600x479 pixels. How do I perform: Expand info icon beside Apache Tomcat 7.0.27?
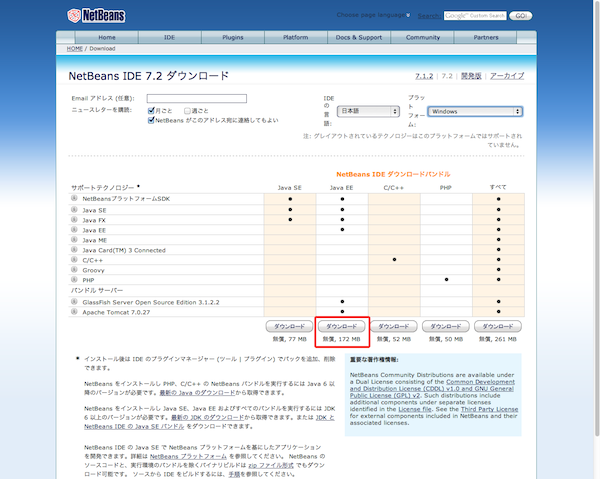tap(74, 311)
